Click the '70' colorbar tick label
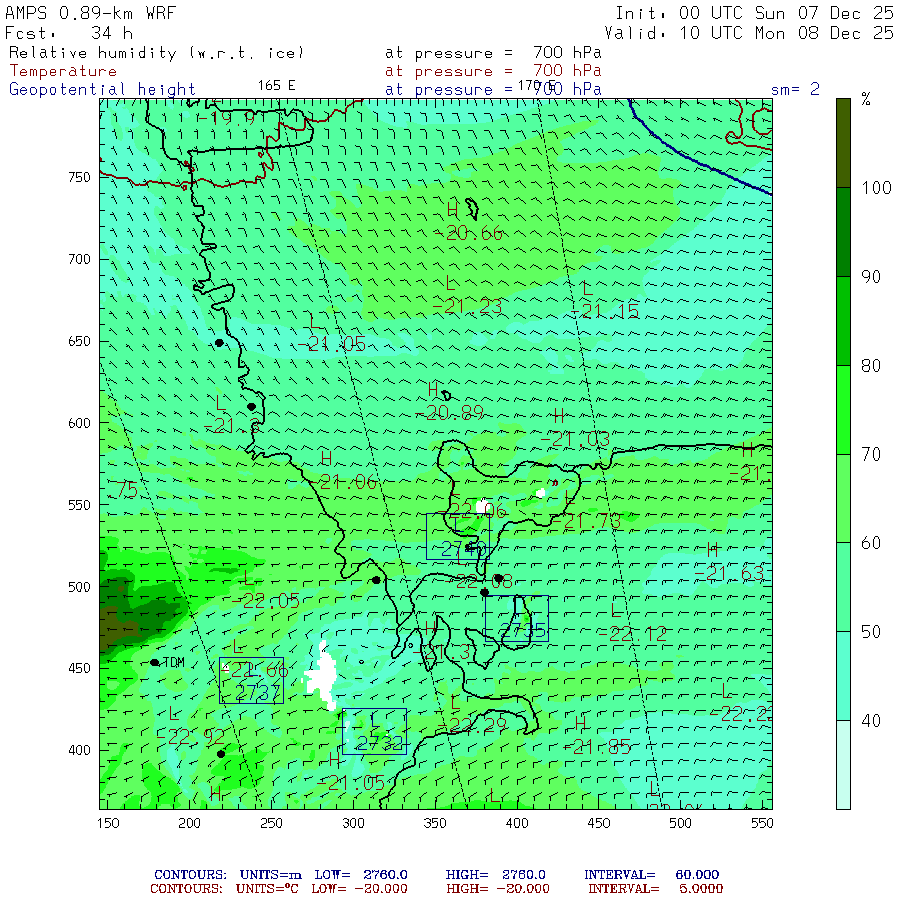 coord(871,455)
